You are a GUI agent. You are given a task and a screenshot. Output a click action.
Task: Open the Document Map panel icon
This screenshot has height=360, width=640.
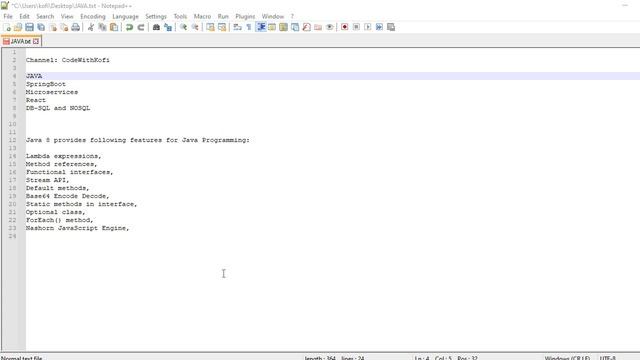pyautogui.click(x=283, y=27)
